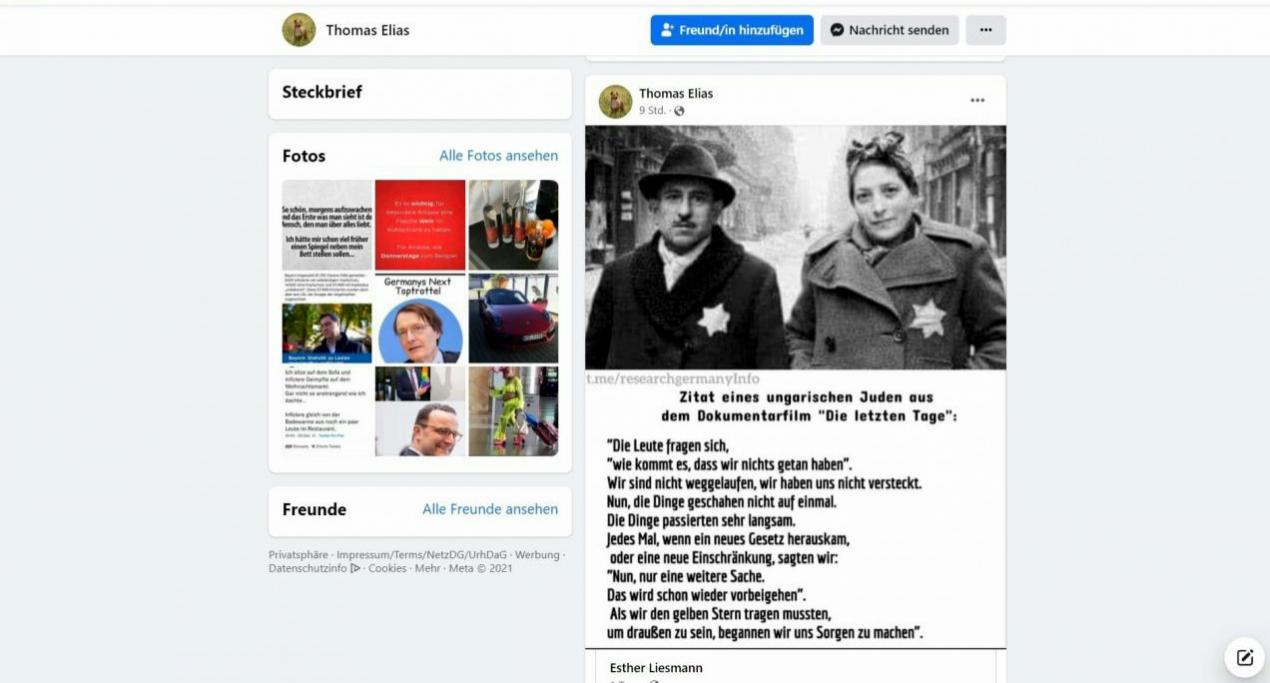1270x683 pixels.
Task: Open the bottles photo thumbnail
Action: pos(513,225)
